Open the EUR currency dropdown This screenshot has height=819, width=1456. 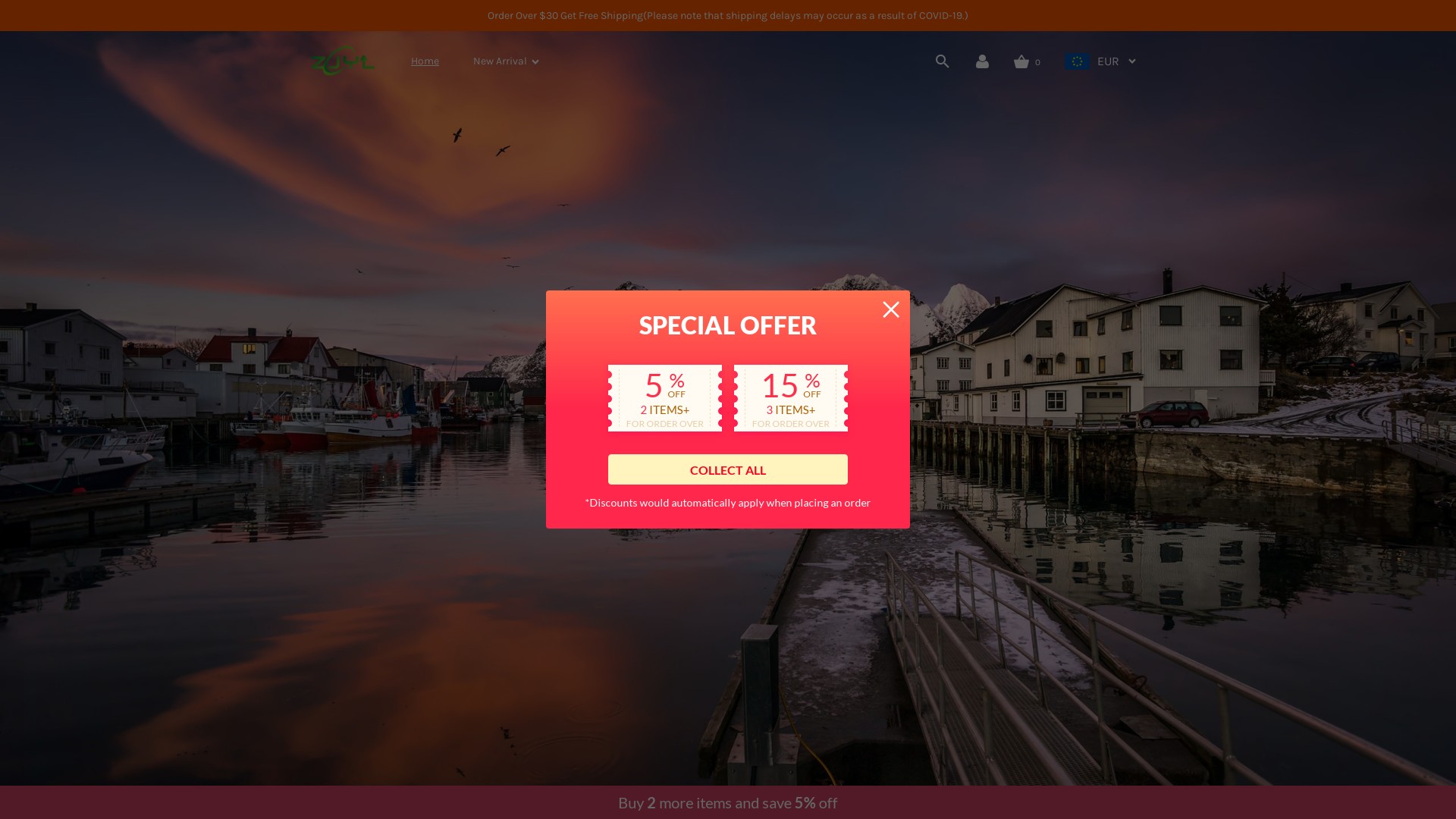1108,61
